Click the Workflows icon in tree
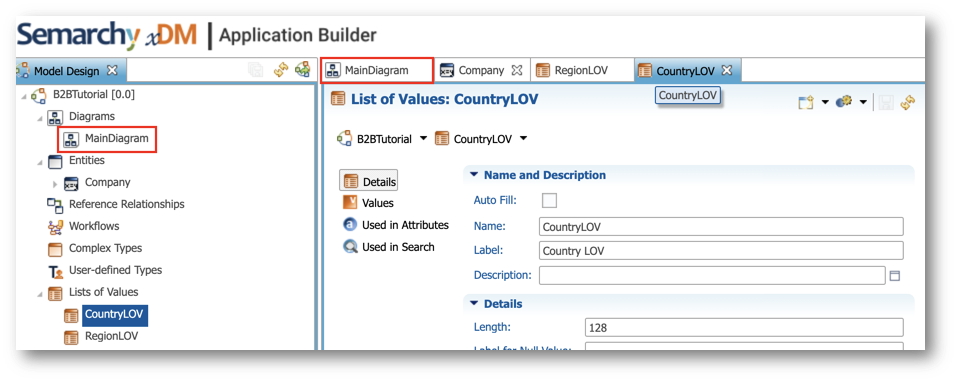This screenshot has width=956, height=381. click(x=55, y=227)
